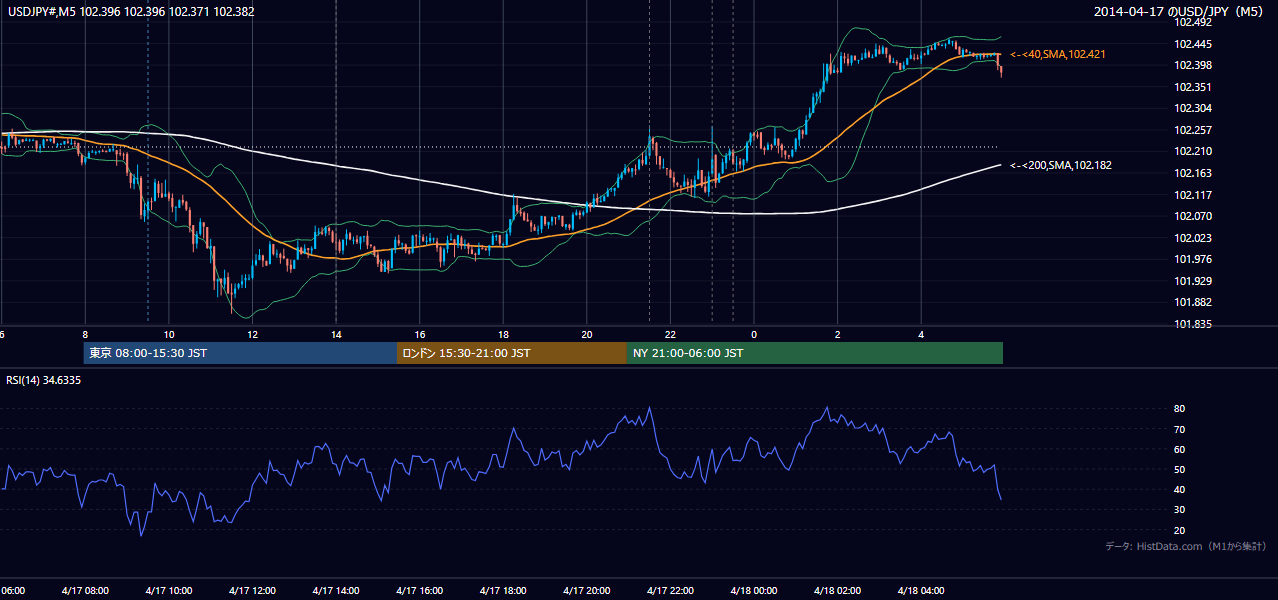Viewport: 1278px width, 600px height.
Task: Click the 4/17 22:00 time axis label
Action: pos(670,590)
